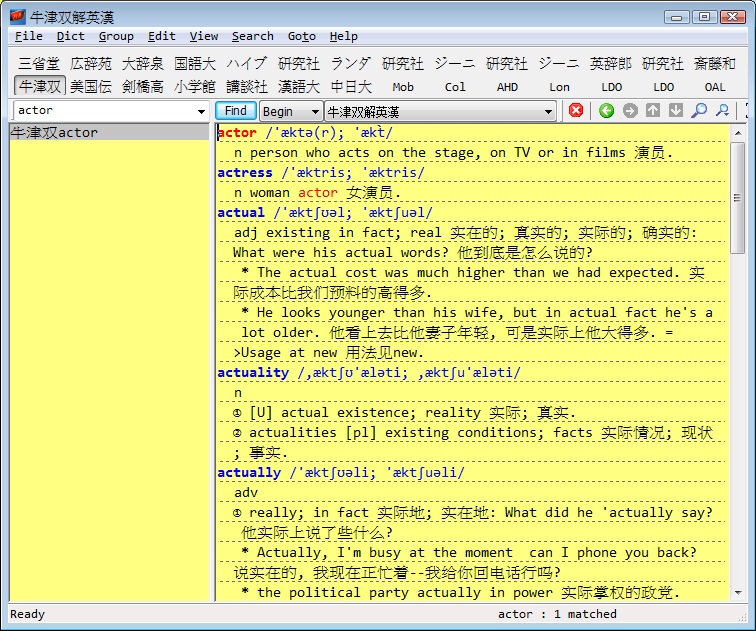Click the content scrollbar down arrow
The image size is (756, 631).
pyautogui.click(x=738, y=593)
